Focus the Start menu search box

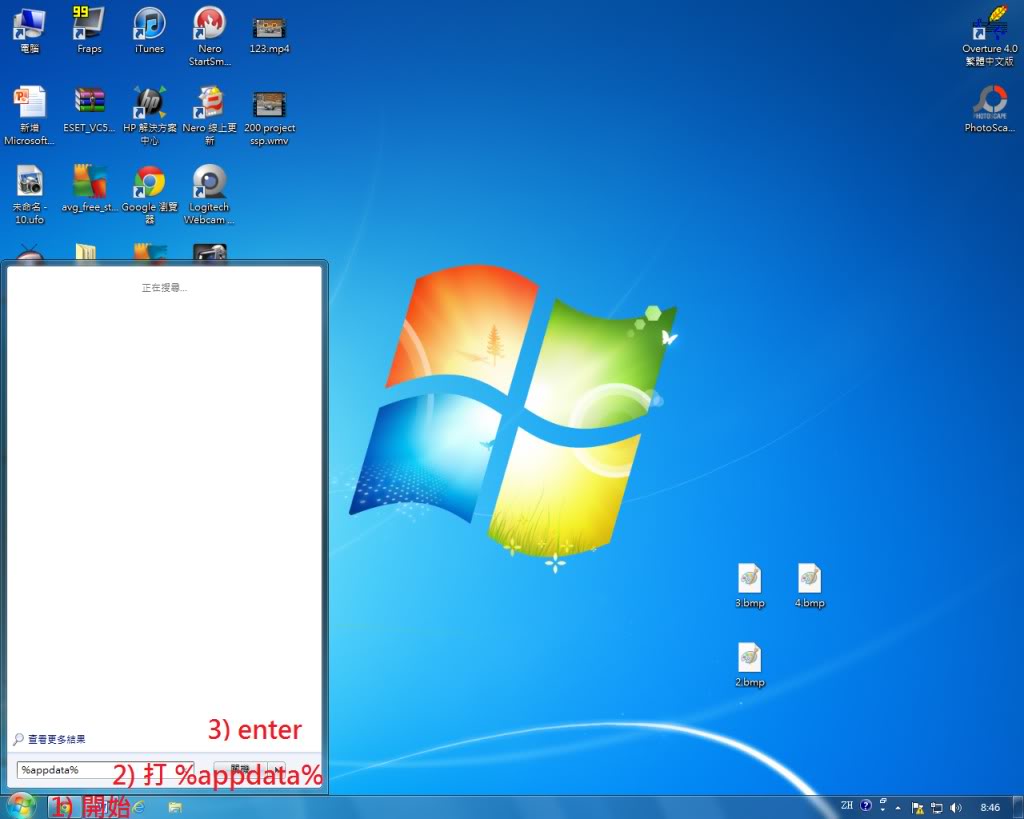[105, 770]
